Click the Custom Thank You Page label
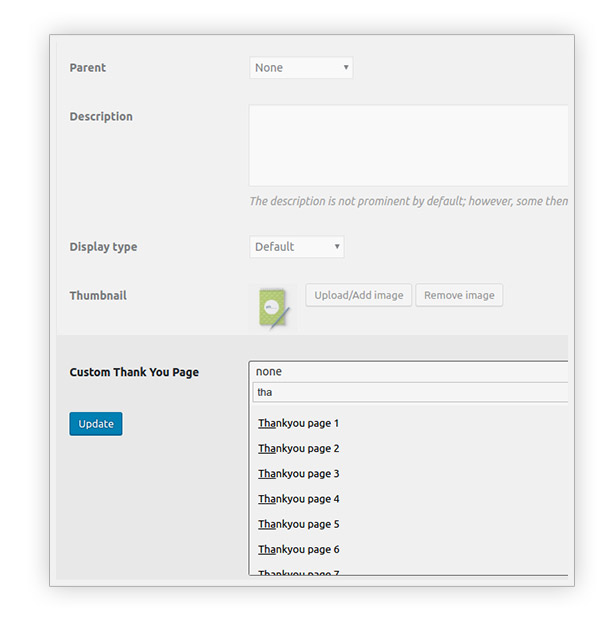The image size is (600, 628). pos(134,372)
